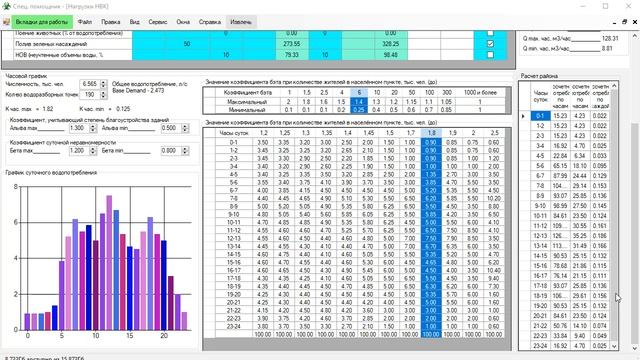This screenshot has height=360, width=640.
Task: Click the main window scroll up arrow
Action: pyautogui.click(x=635, y=36)
